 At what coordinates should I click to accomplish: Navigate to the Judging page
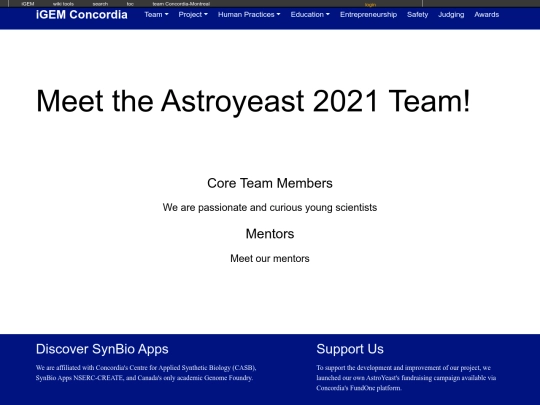451,15
